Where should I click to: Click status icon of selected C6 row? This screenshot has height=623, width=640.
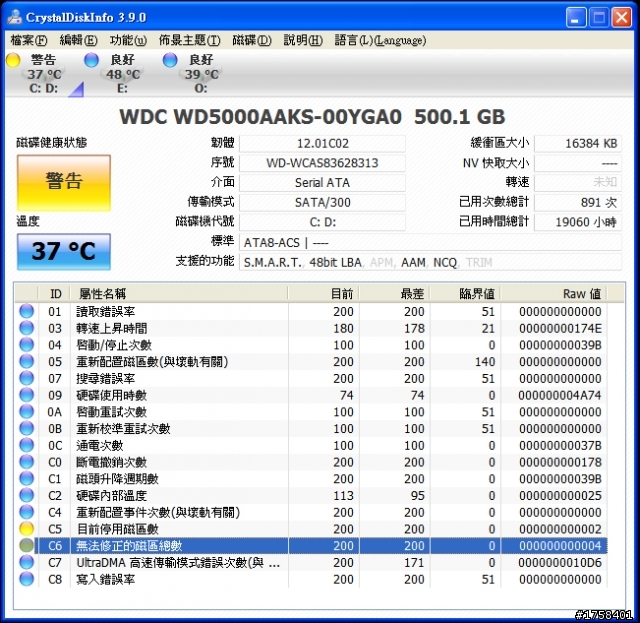click(27, 545)
